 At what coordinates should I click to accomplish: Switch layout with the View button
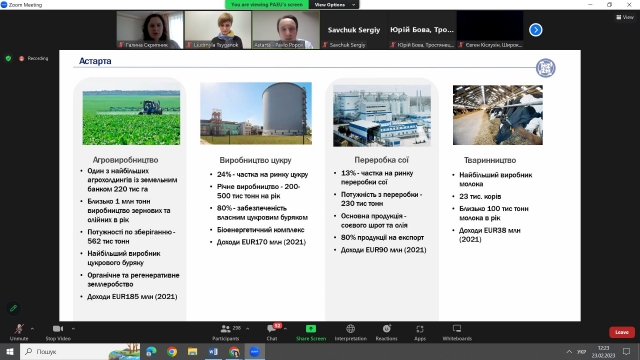[x=625, y=17]
